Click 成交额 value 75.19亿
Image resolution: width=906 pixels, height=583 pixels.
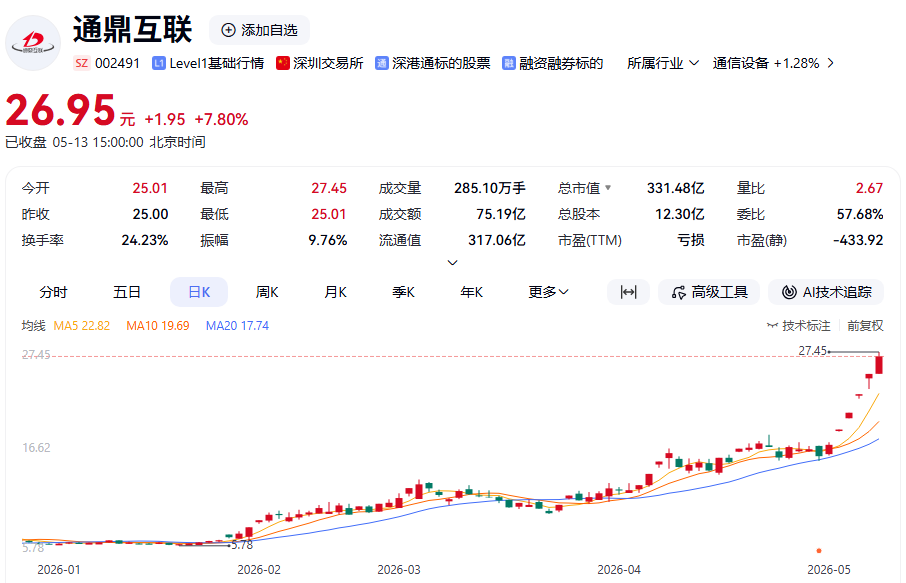[500, 214]
